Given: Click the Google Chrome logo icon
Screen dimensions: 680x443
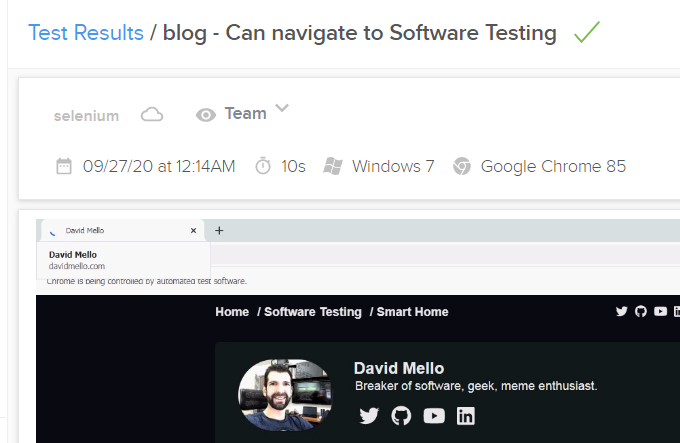Looking at the screenshot, I should click(x=462, y=166).
